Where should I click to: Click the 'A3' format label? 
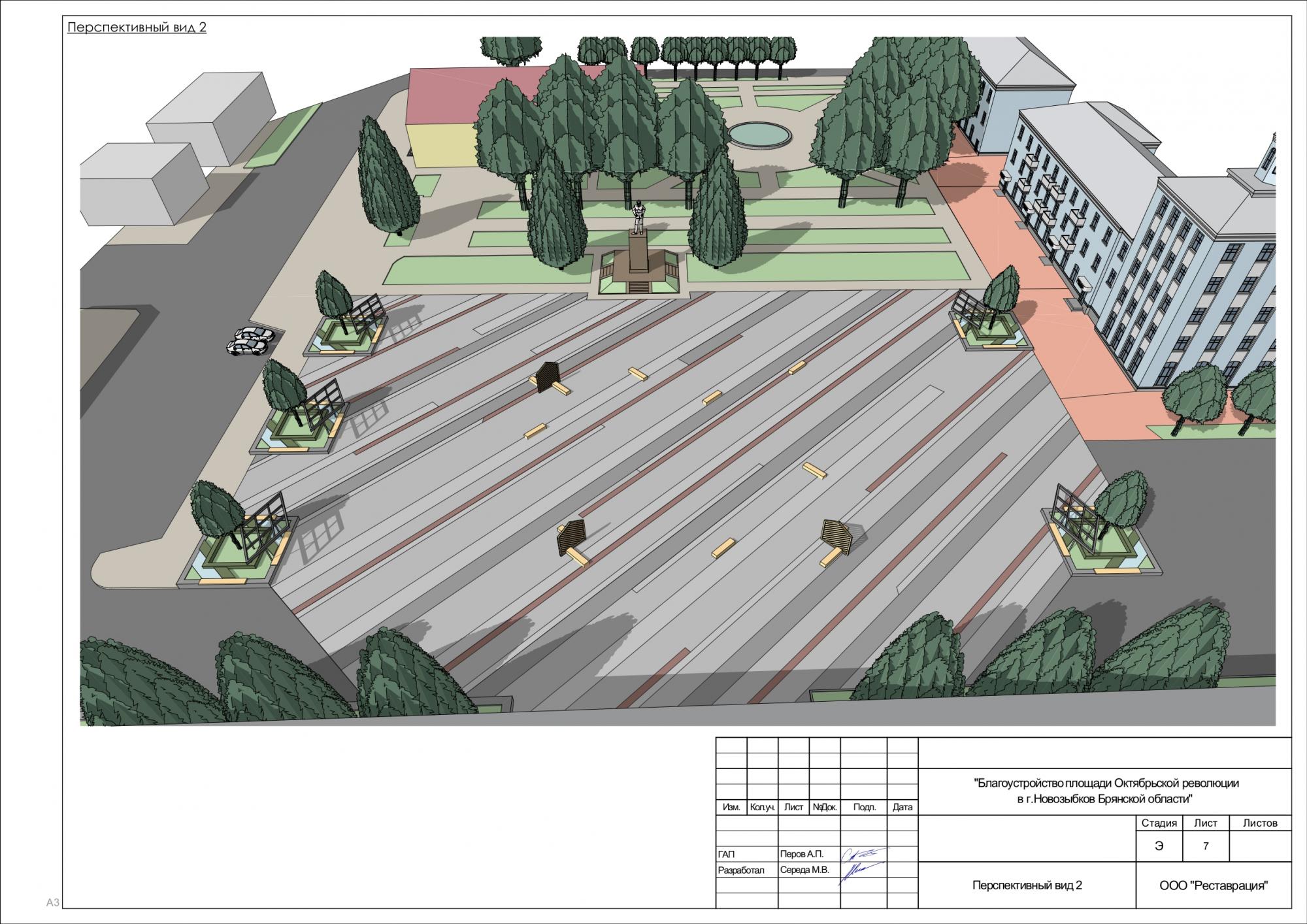click(x=53, y=903)
